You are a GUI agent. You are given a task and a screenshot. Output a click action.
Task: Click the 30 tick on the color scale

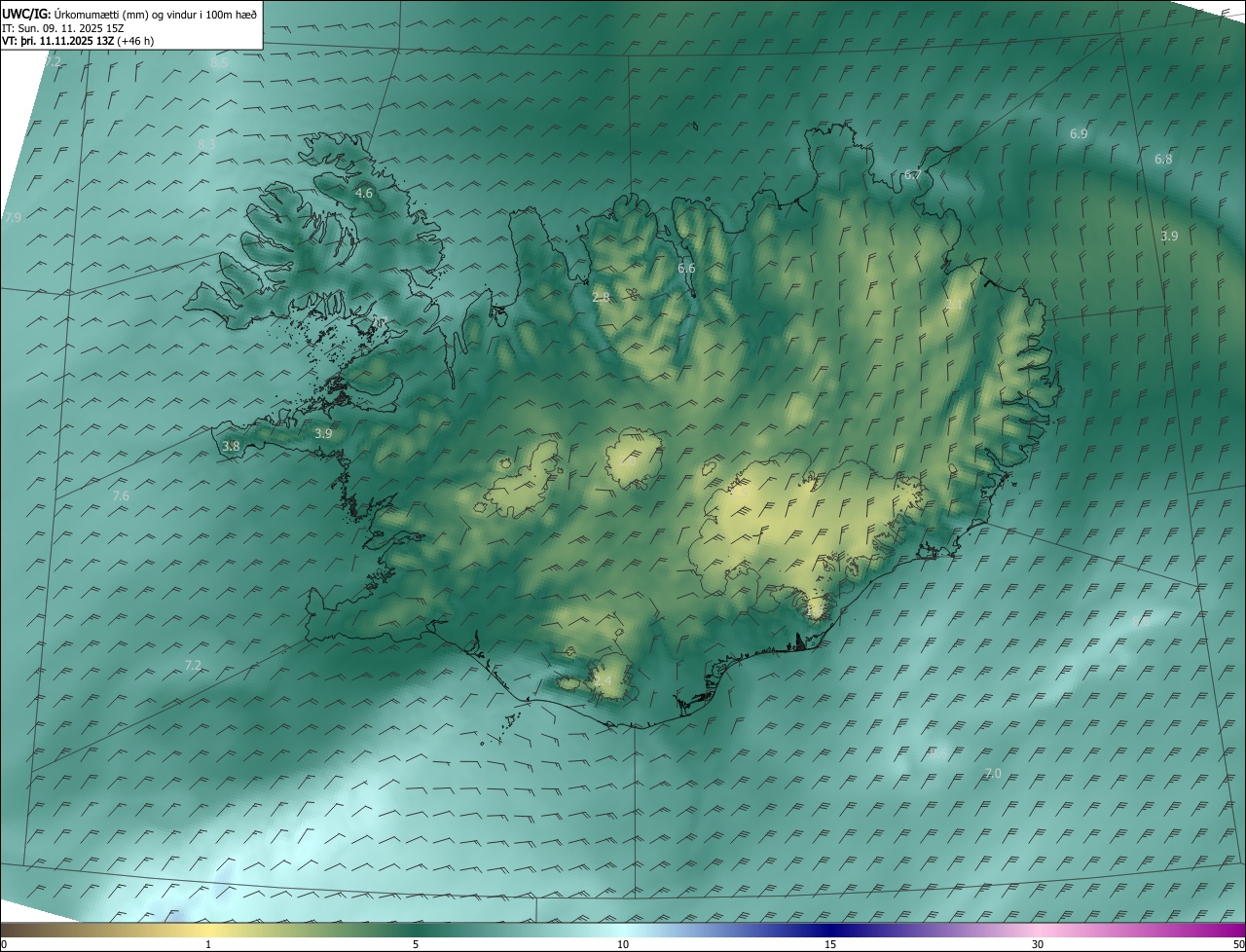(x=1038, y=944)
